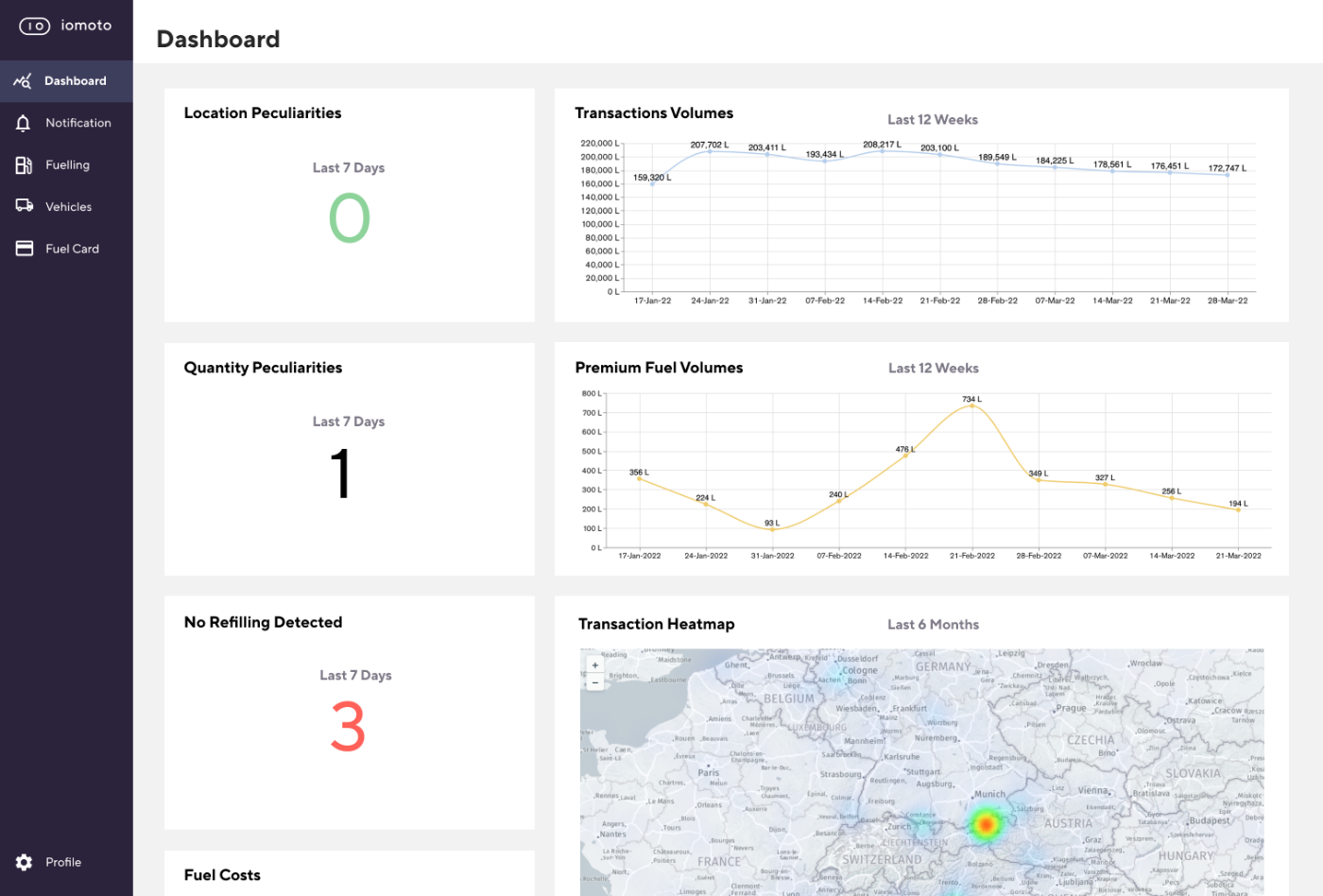Click the 240 L point on premium chart
Viewport: 1323px width, 896px height.
[839, 501]
